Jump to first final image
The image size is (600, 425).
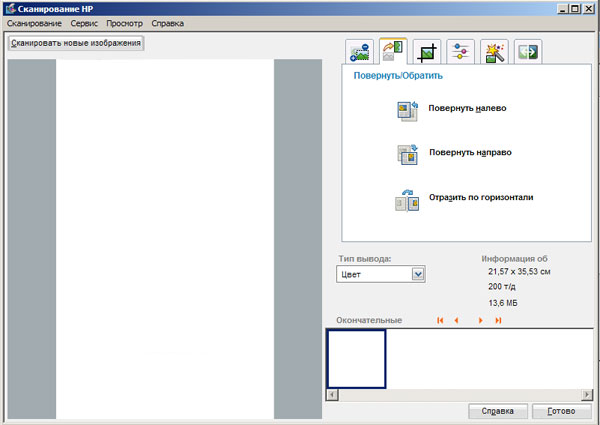coord(440,320)
